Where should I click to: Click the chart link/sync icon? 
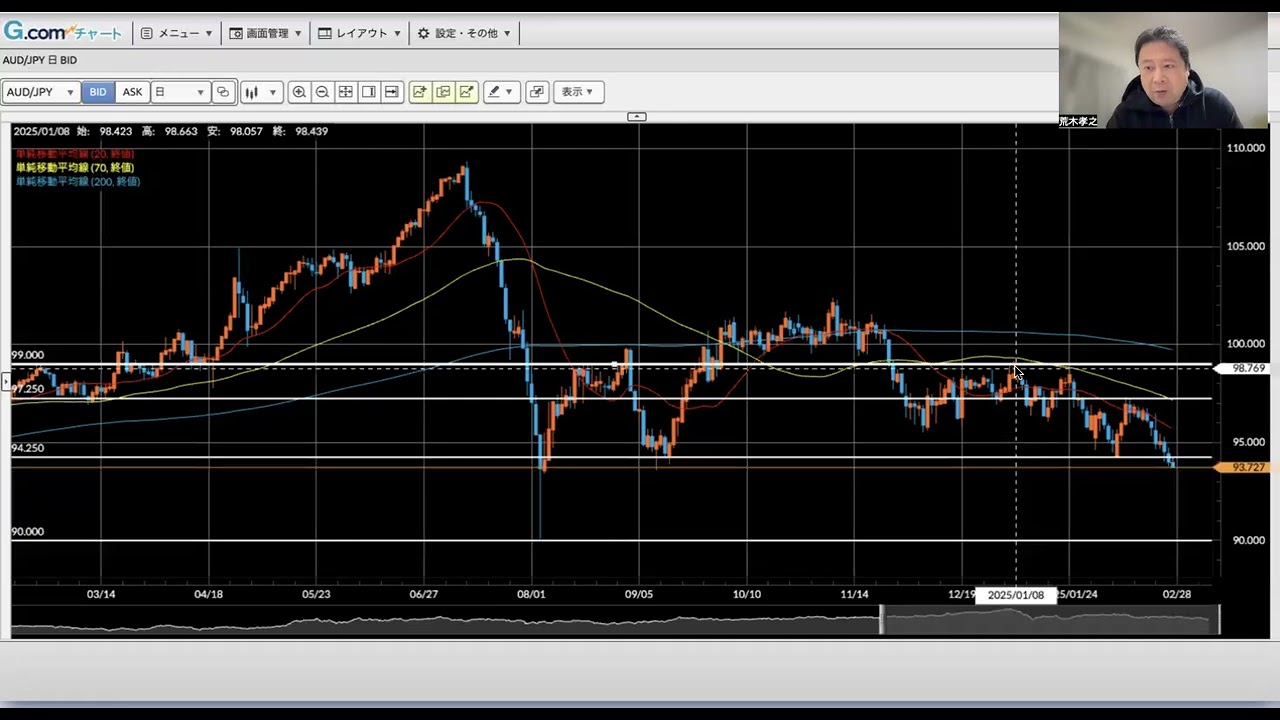[x=223, y=92]
